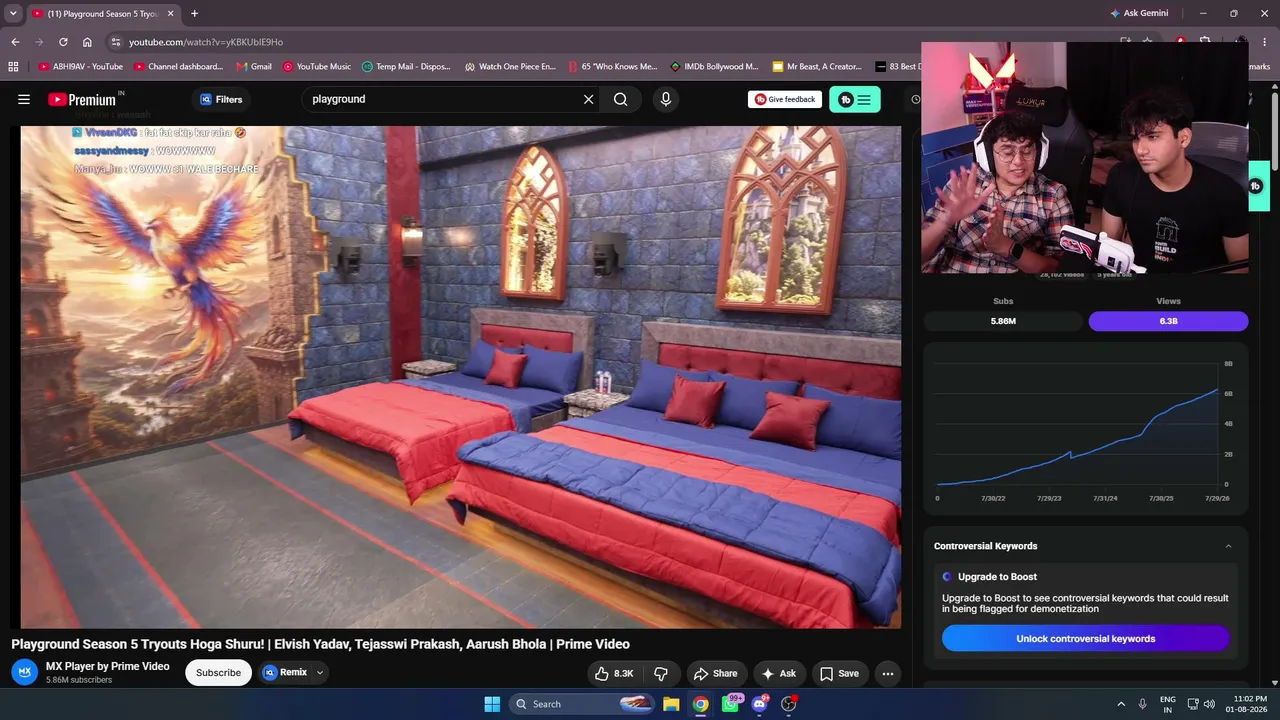1280x720 pixels.
Task: Click the Windows taskbar Search box
Action: pos(583,704)
